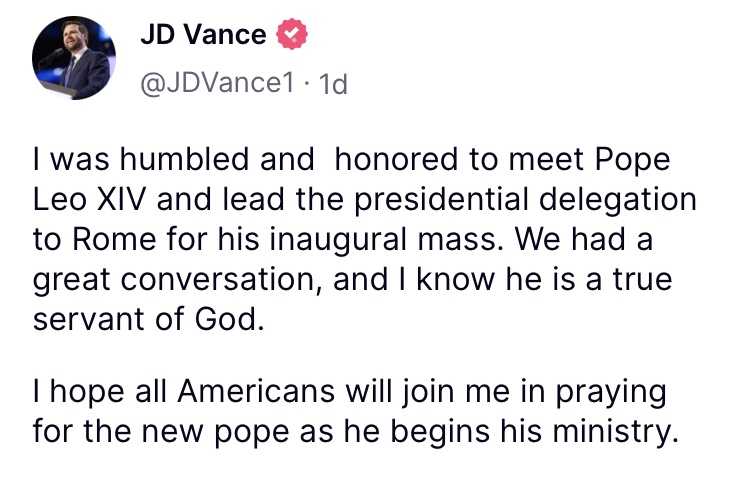750x480 pixels.
Task: Click the word "ministry" ending the post
Action: click(610, 432)
